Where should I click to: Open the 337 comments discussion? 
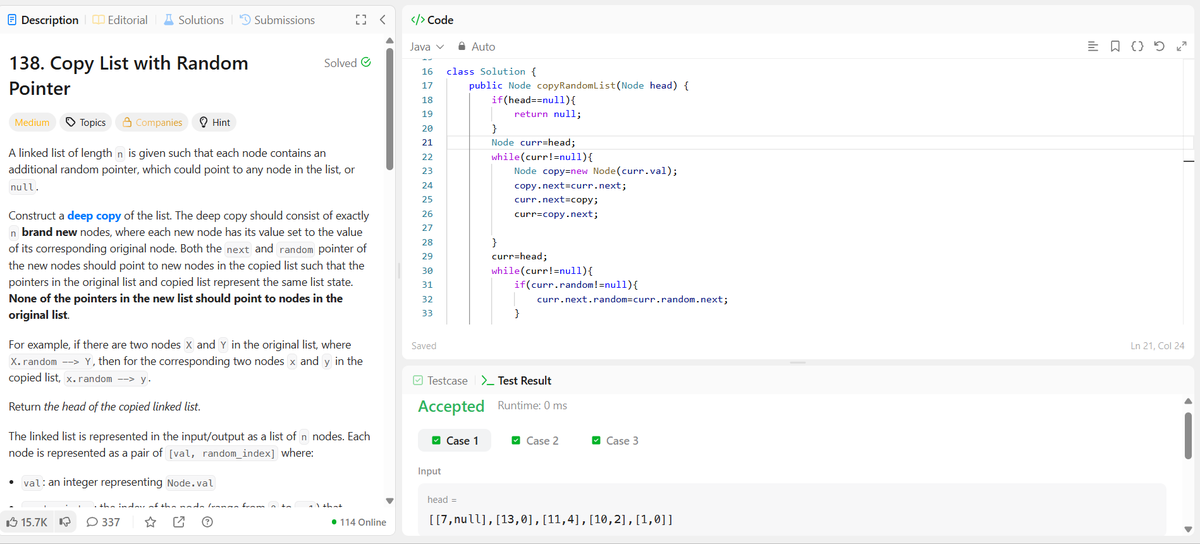click(x=104, y=522)
